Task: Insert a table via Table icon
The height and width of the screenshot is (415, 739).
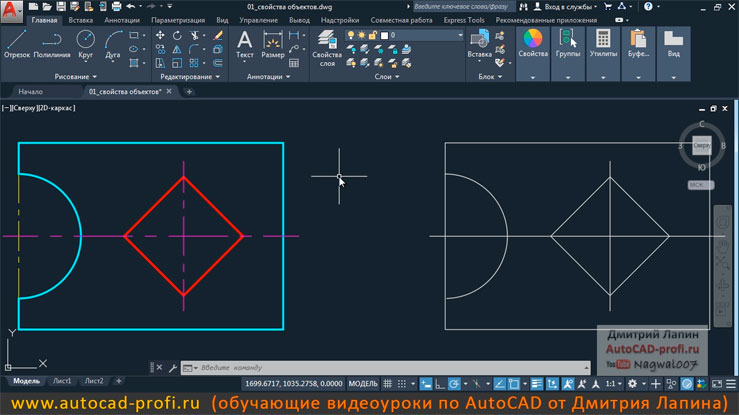Action: (x=294, y=63)
